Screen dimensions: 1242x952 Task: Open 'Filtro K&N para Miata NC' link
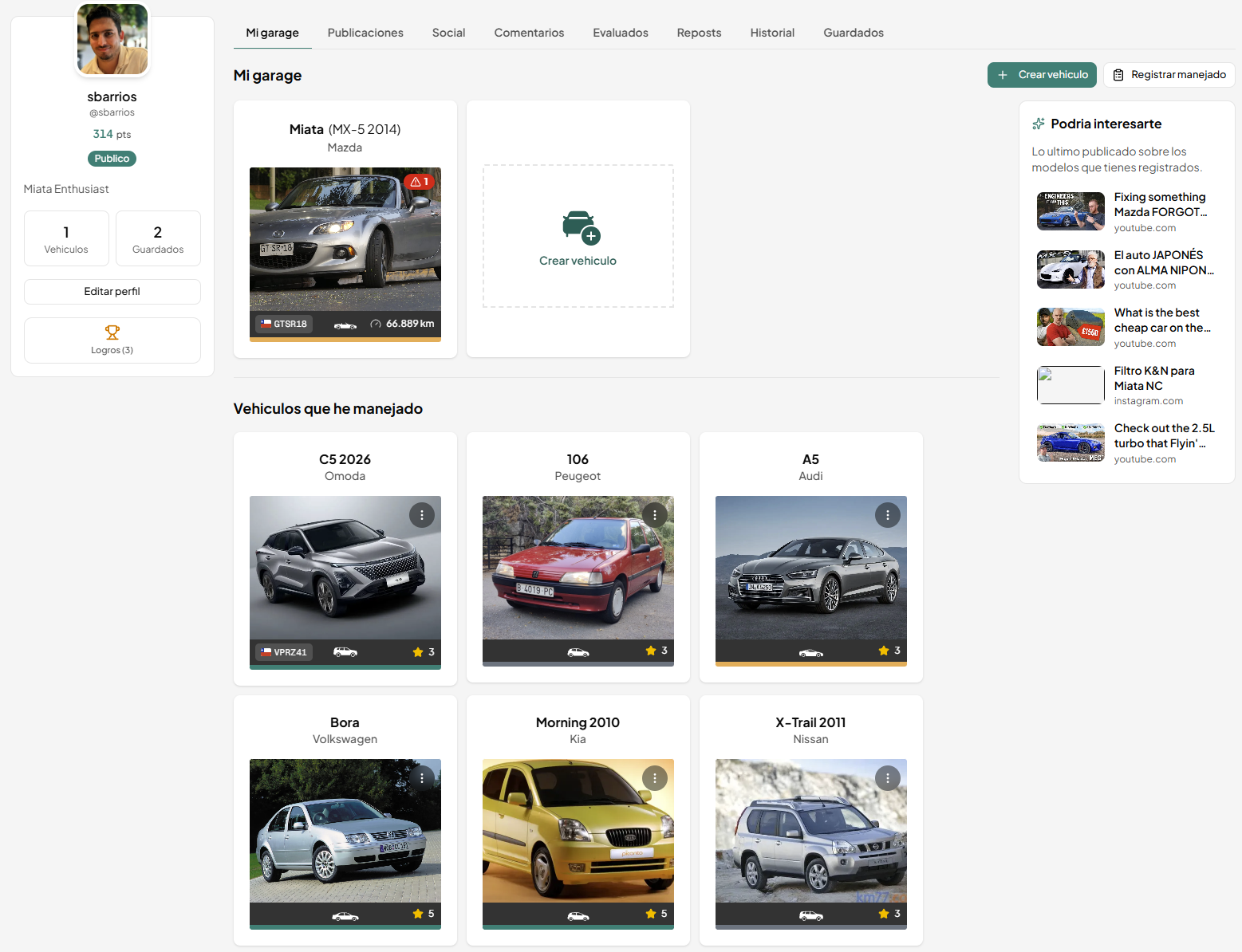1154,378
